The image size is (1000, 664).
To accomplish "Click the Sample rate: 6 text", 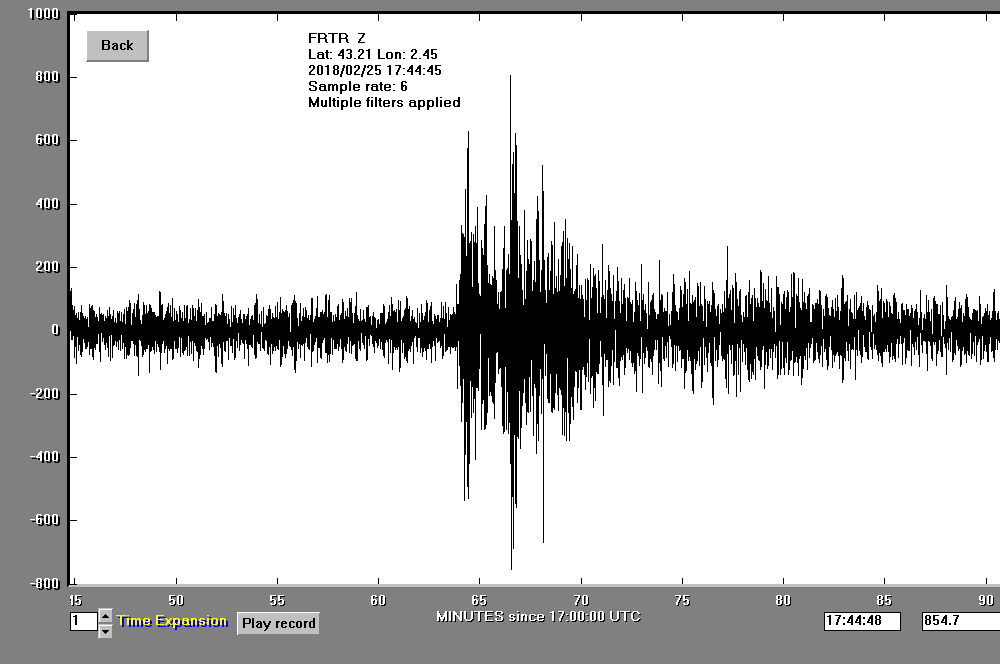I will pyautogui.click(x=357, y=86).
